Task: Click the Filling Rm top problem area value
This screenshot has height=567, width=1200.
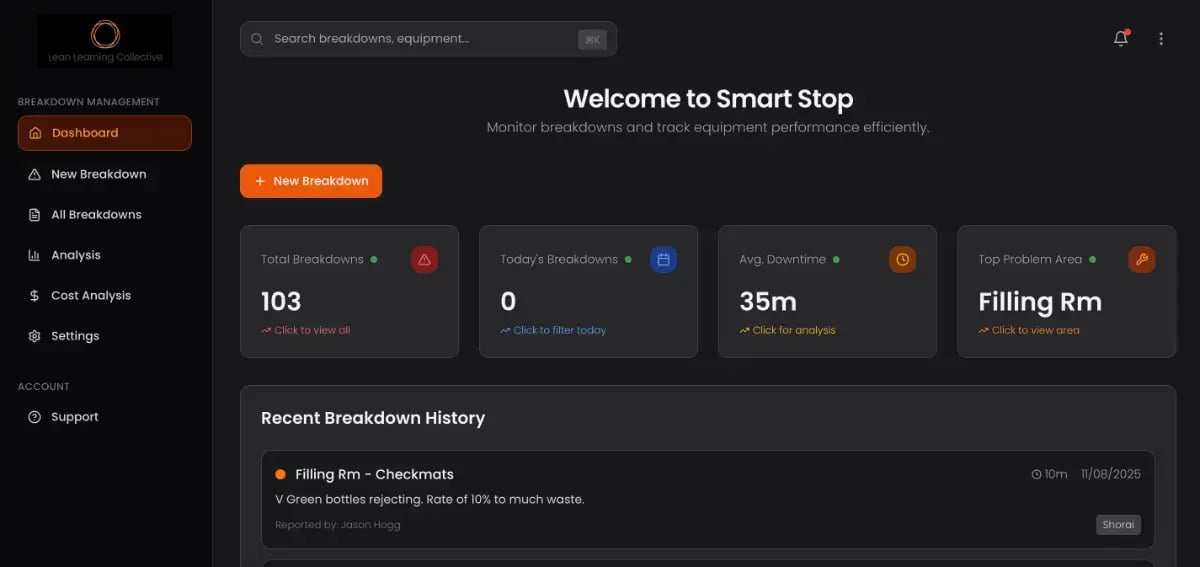Action: pos(1040,301)
